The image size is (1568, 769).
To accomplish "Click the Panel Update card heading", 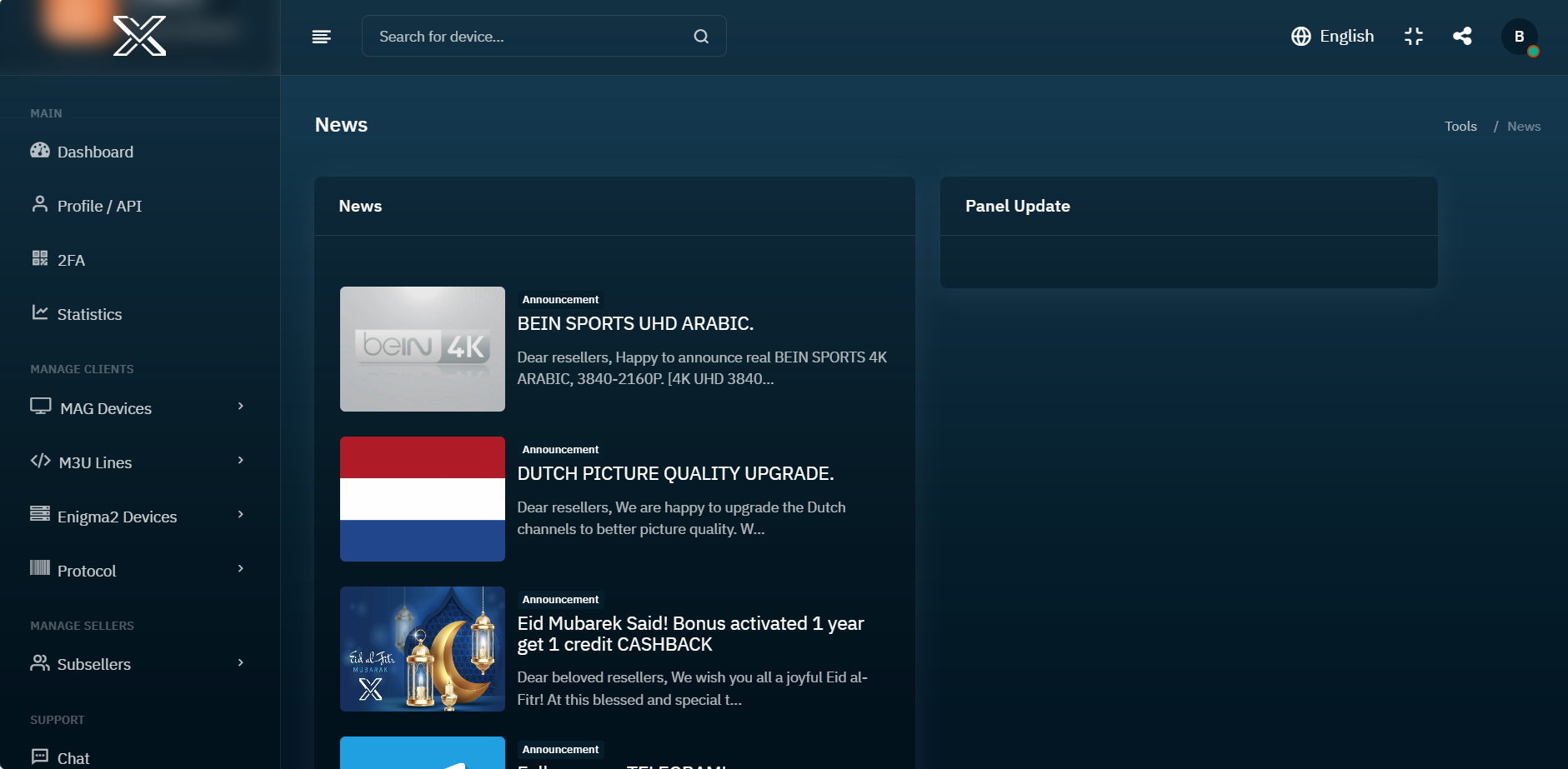I will pyautogui.click(x=1018, y=206).
